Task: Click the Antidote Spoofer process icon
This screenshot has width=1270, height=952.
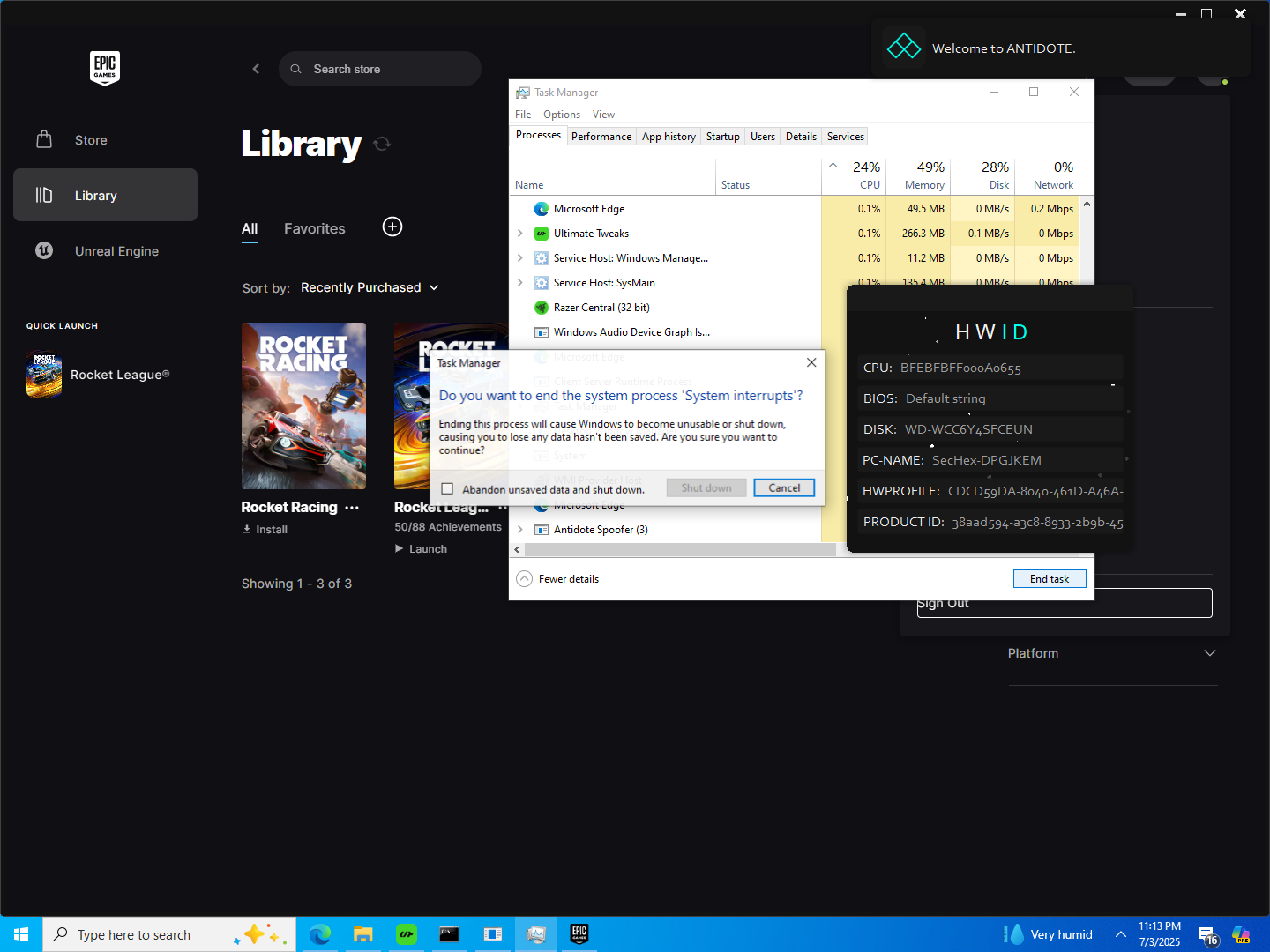Action: (542, 530)
